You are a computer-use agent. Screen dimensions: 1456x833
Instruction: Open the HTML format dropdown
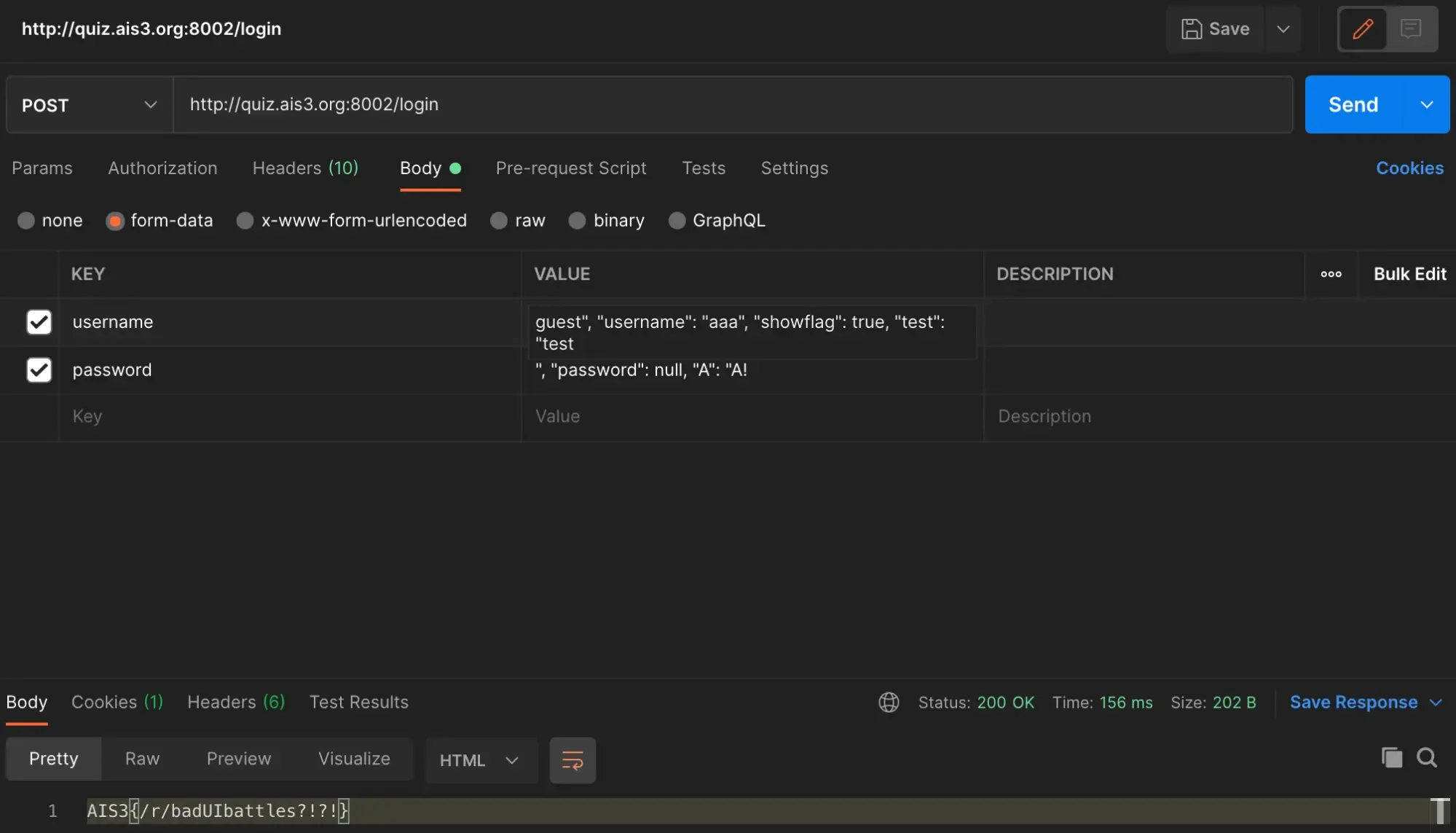coord(480,760)
